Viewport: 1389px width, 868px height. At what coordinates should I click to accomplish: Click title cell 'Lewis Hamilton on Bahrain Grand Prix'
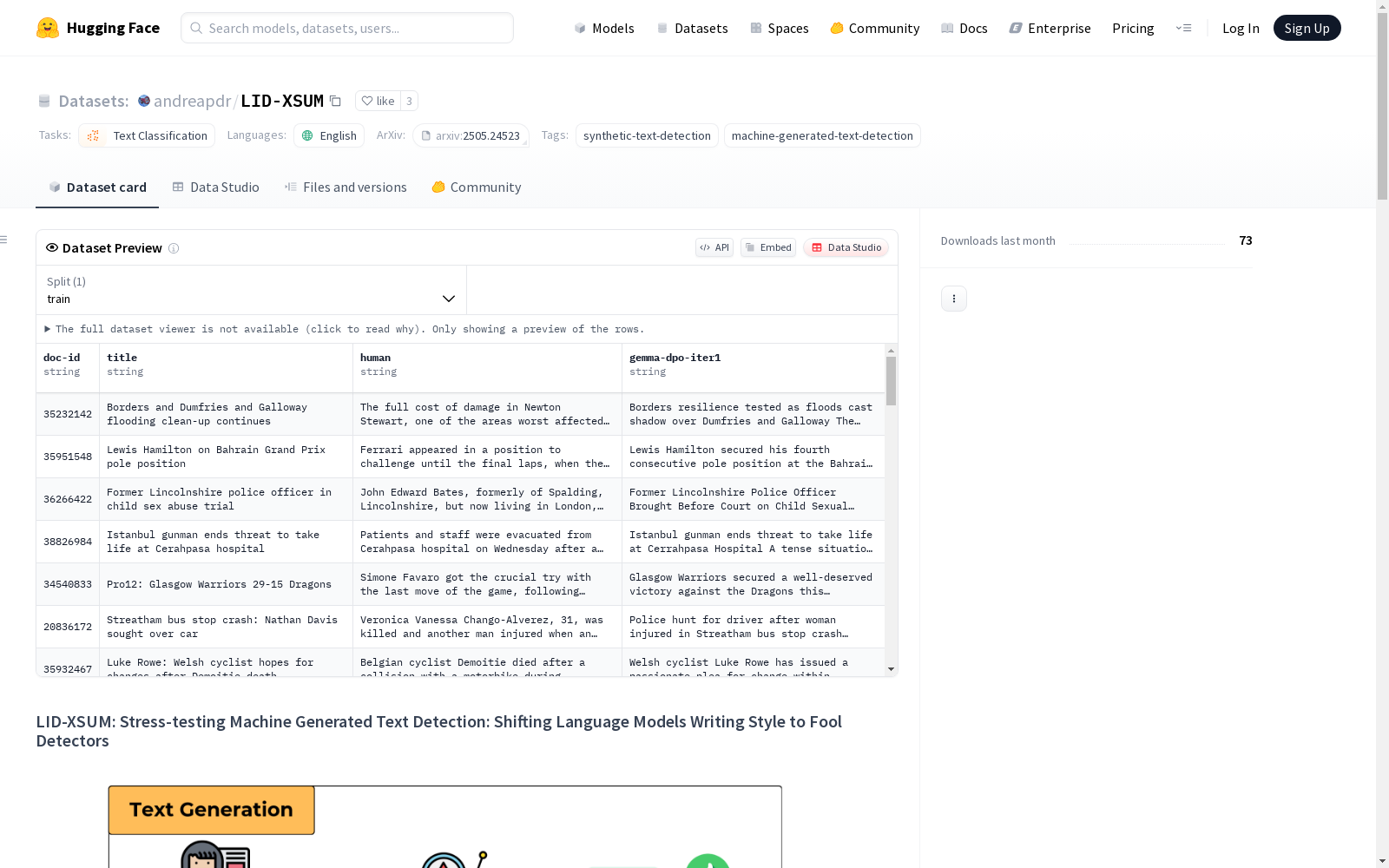click(x=226, y=457)
